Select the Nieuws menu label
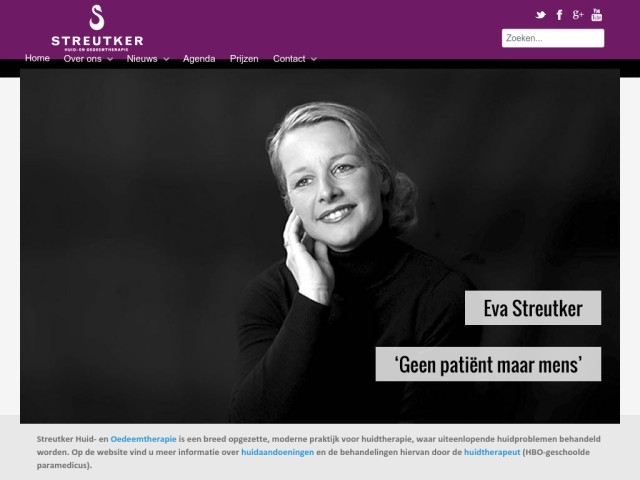640x480 pixels. [142, 59]
